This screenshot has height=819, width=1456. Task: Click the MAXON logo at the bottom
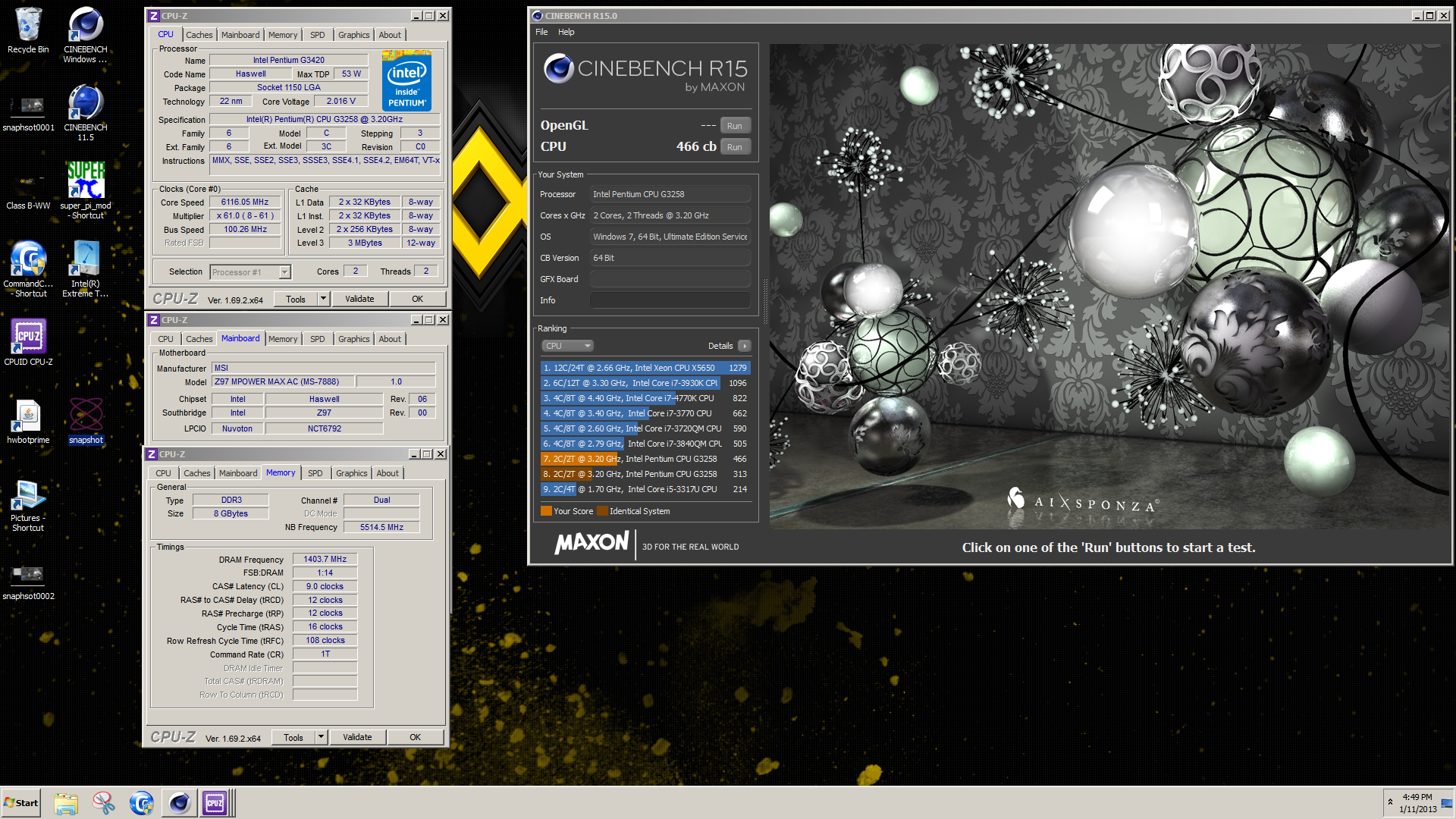tap(591, 544)
